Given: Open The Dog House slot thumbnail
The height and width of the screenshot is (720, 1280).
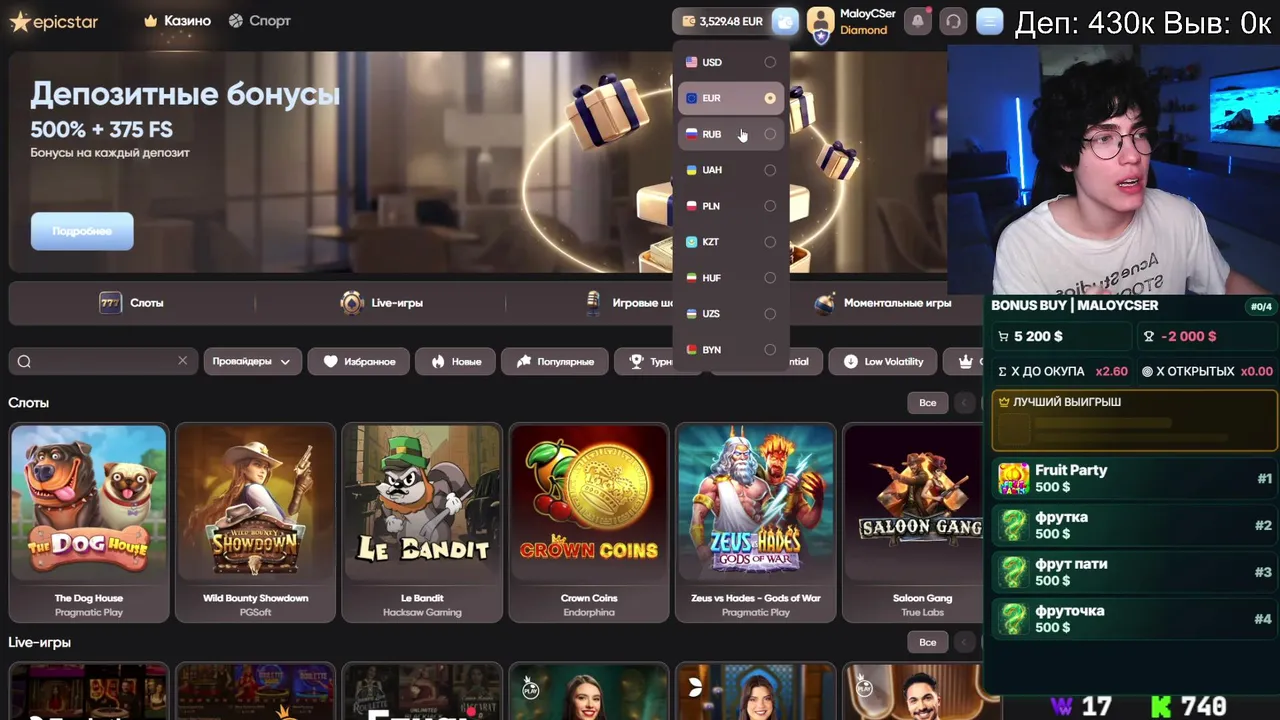Looking at the screenshot, I should tap(89, 503).
